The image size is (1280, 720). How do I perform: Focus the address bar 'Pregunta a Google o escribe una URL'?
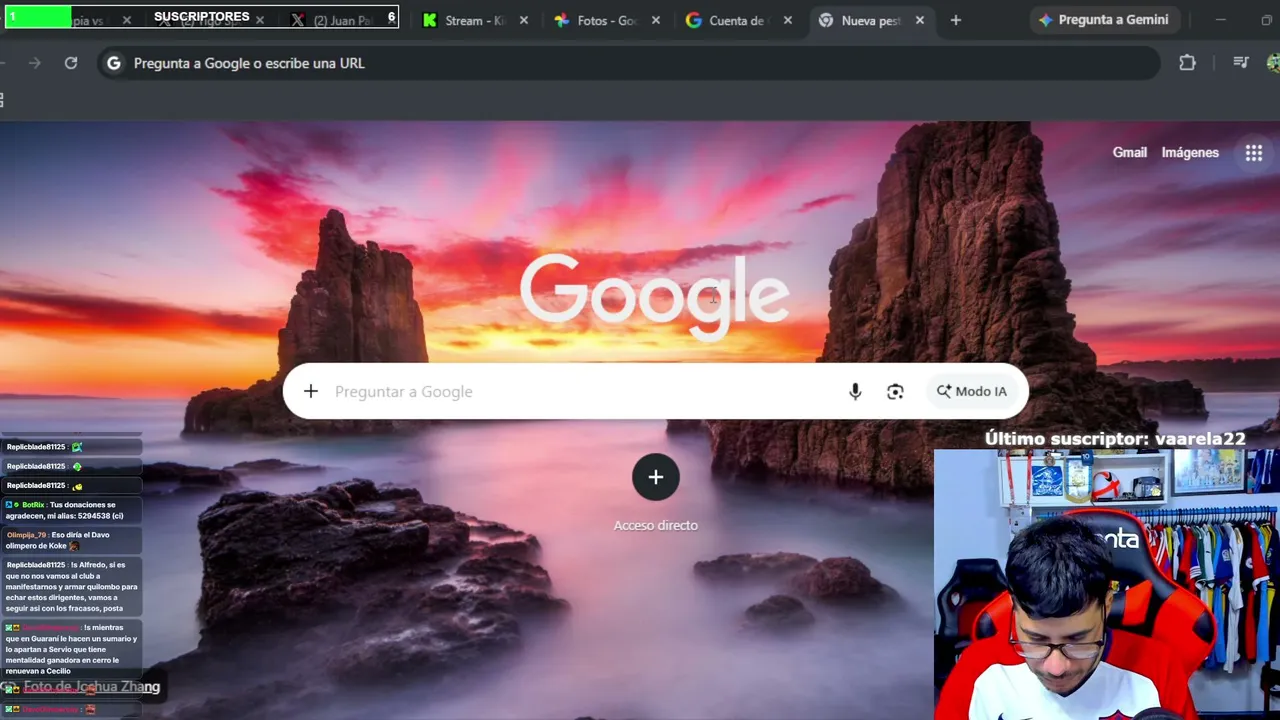tap(630, 63)
